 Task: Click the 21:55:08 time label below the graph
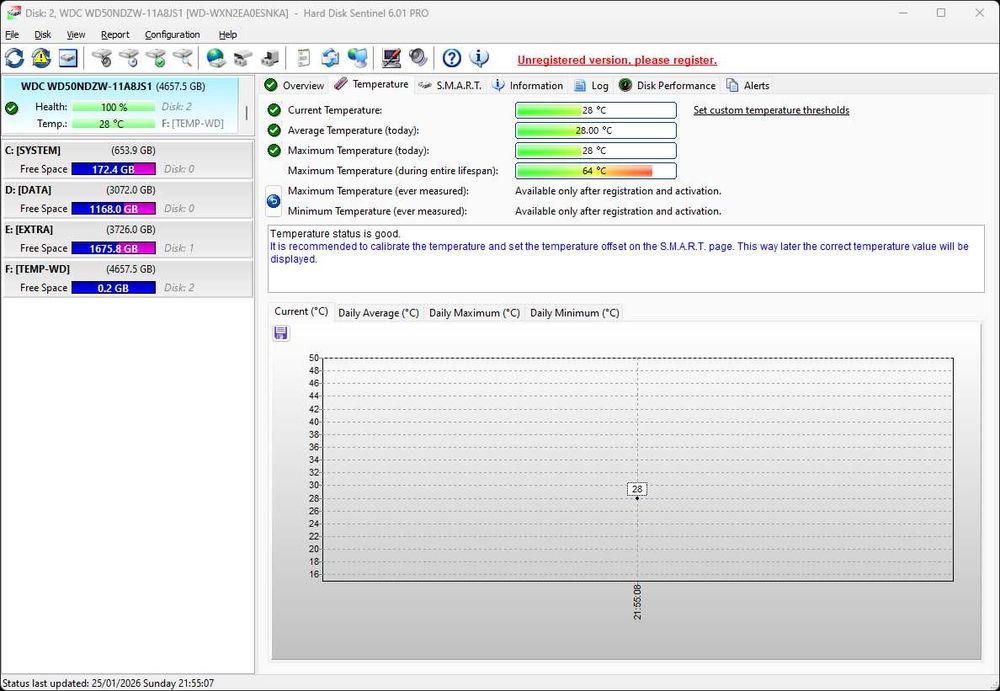coord(638,601)
